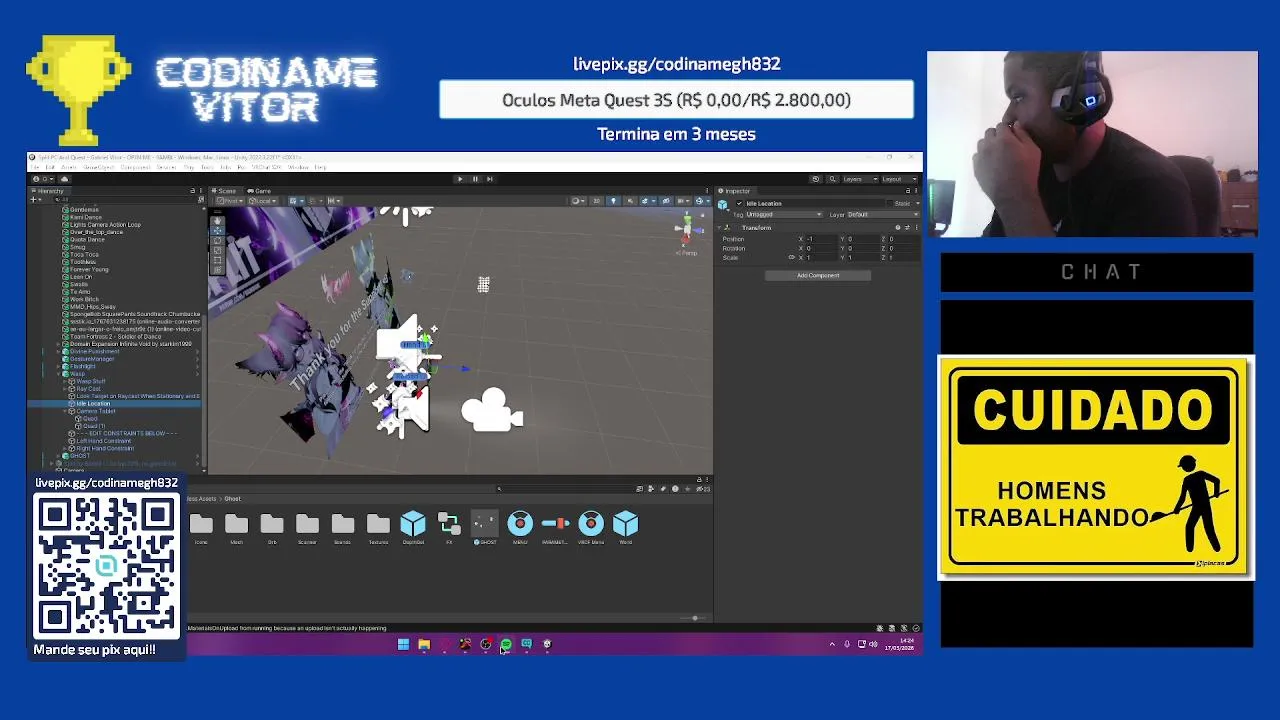Select the VRCF Menu asset

pyautogui.click(x=591, y=527)
